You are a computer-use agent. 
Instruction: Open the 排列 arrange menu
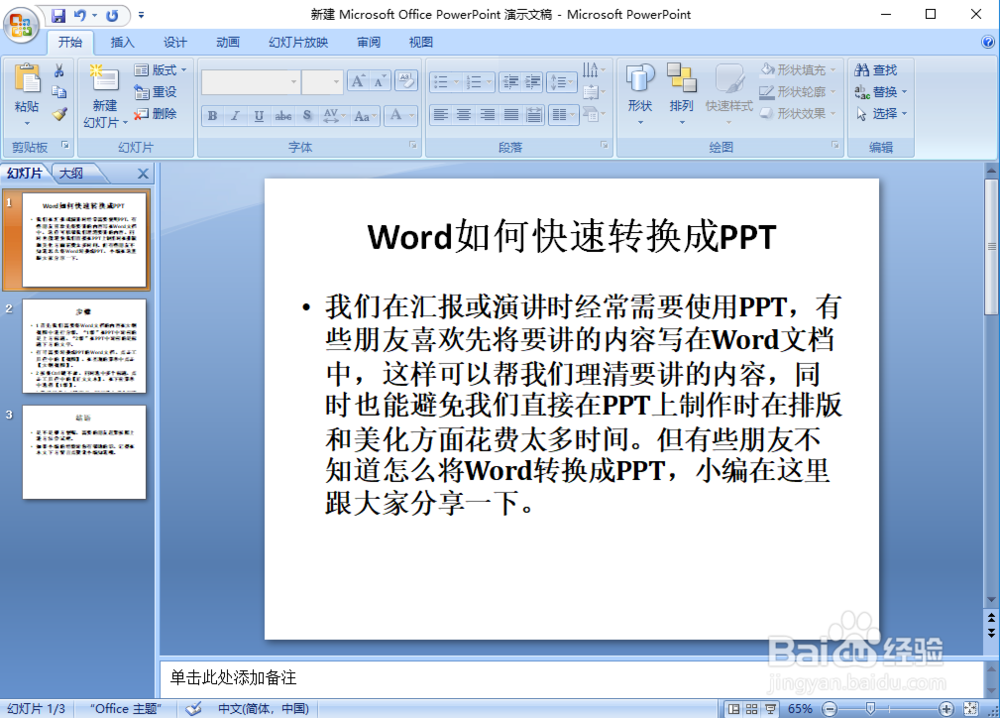[681, 94]
